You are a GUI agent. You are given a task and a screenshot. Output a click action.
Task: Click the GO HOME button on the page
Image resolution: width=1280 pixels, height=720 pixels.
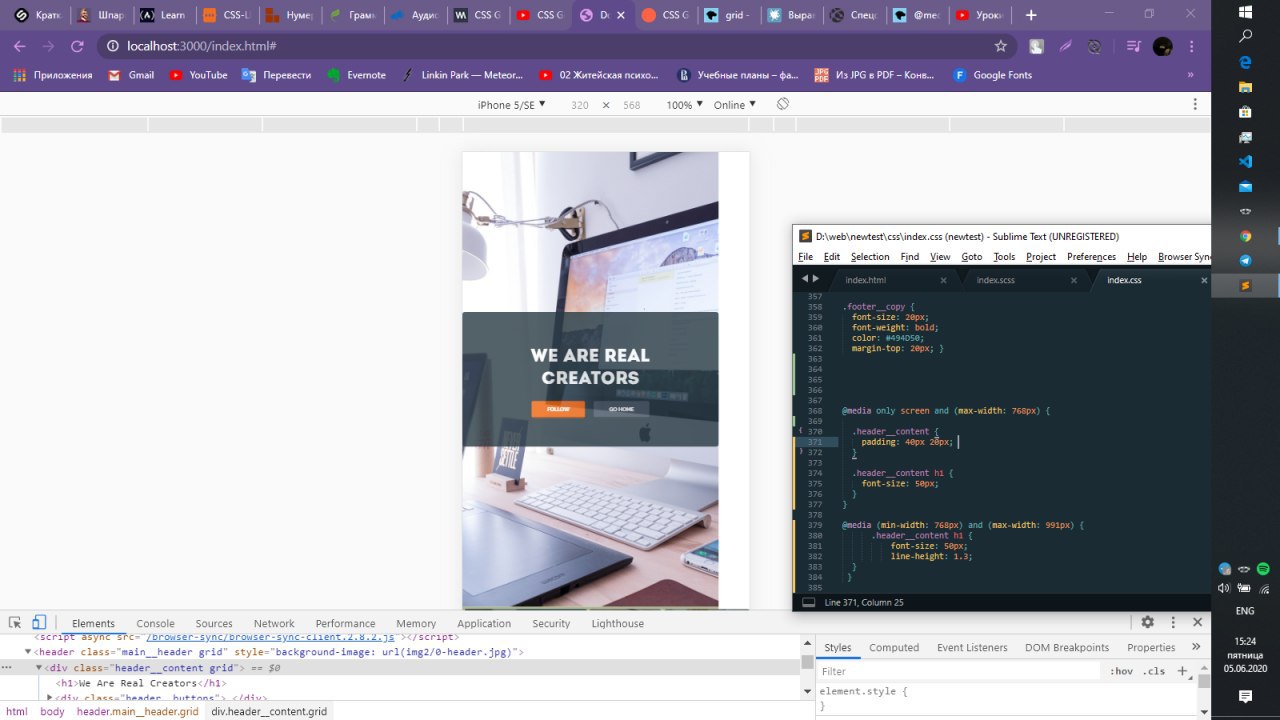[621, 409]
